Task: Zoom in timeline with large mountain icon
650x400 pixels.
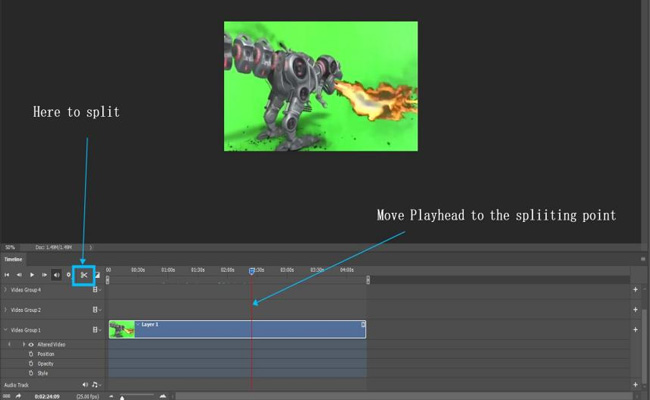Action: [163, 396]
